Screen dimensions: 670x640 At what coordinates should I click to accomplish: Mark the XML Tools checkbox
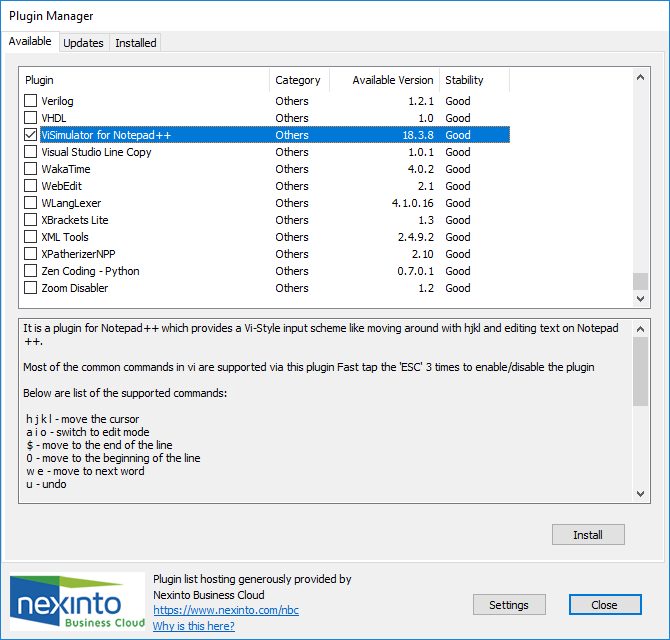pyautogui.click(x=30, y=237)
